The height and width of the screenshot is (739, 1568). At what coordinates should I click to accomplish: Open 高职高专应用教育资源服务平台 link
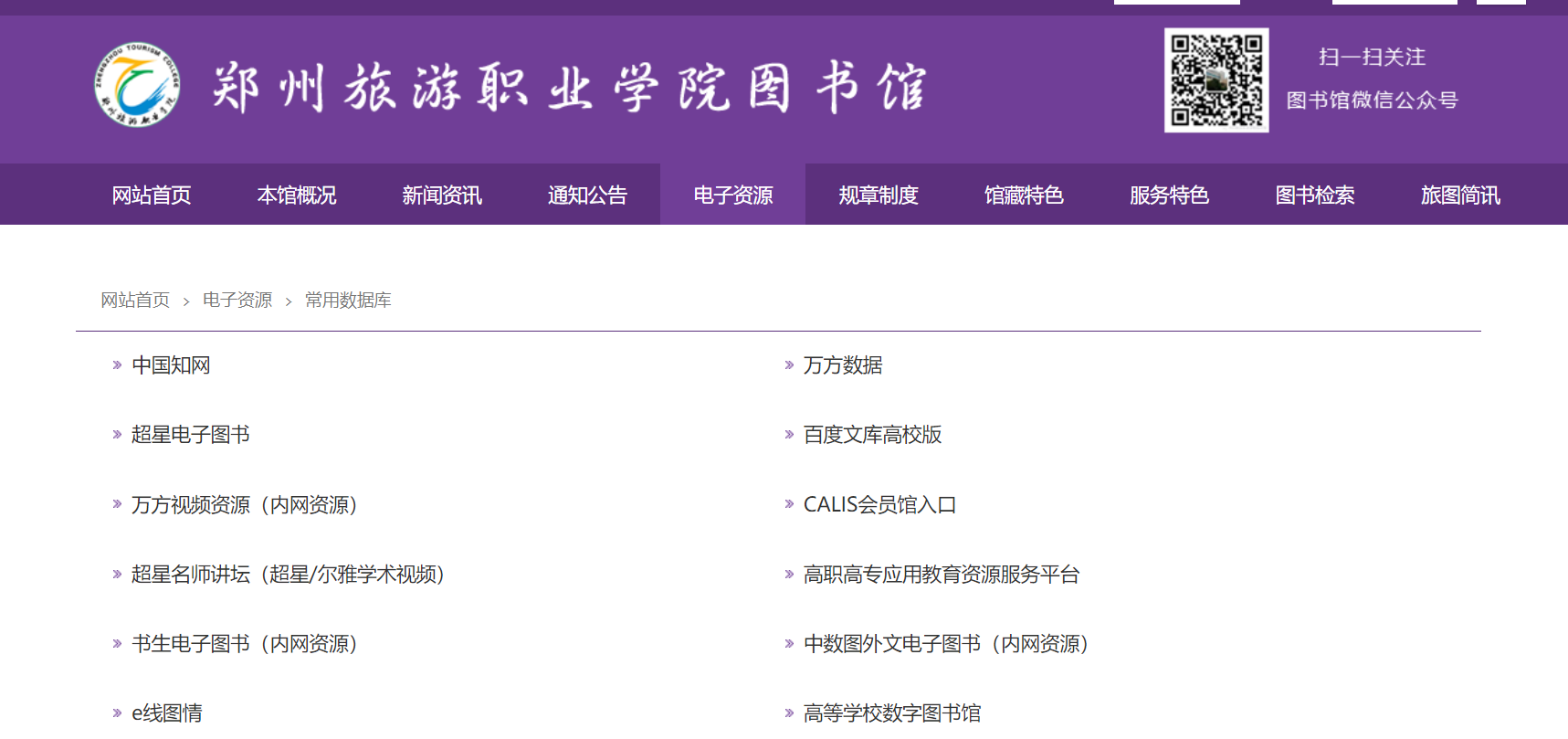pos(941,575)
